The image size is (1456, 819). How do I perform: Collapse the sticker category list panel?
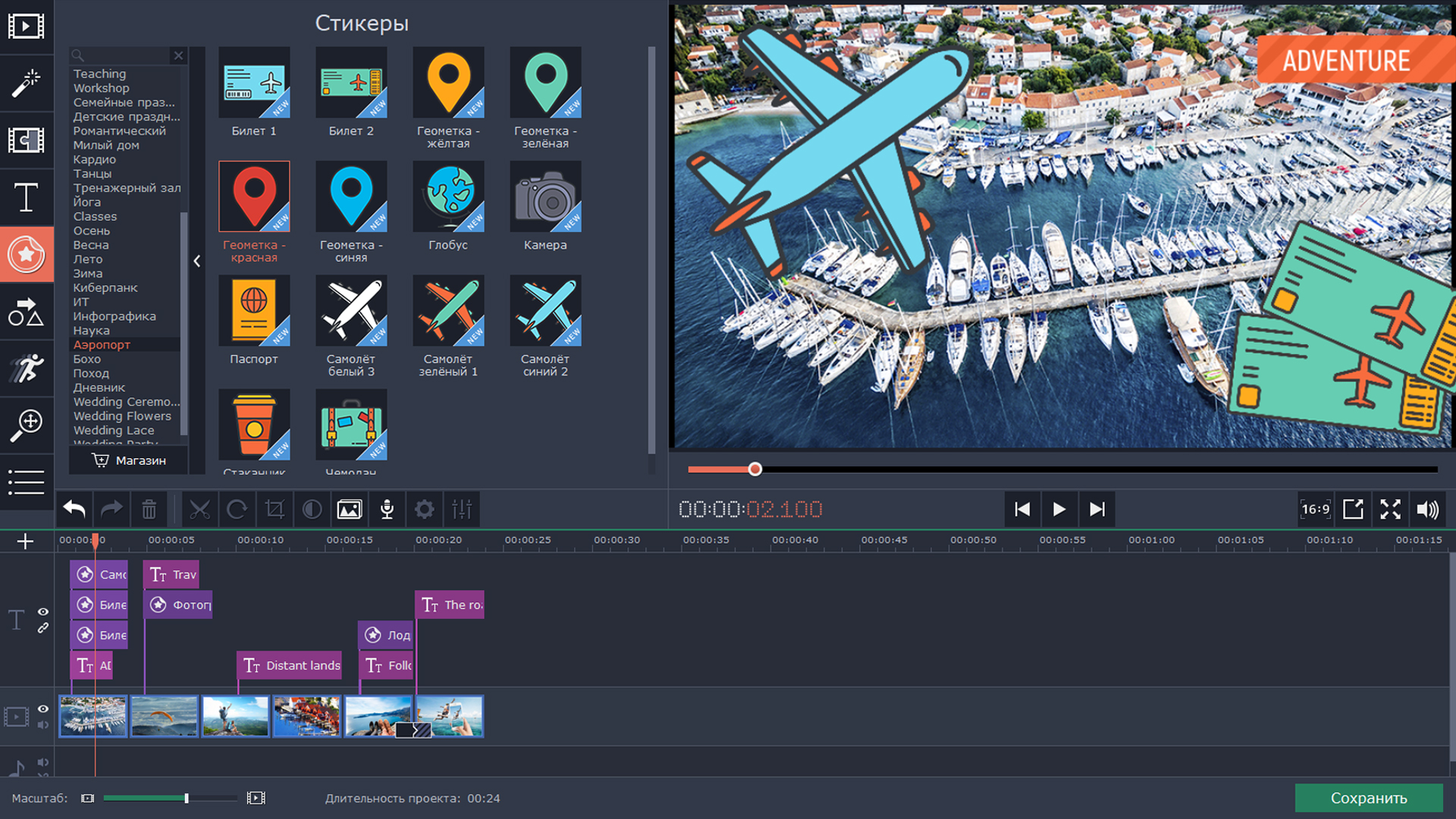(x=197, y=261)
